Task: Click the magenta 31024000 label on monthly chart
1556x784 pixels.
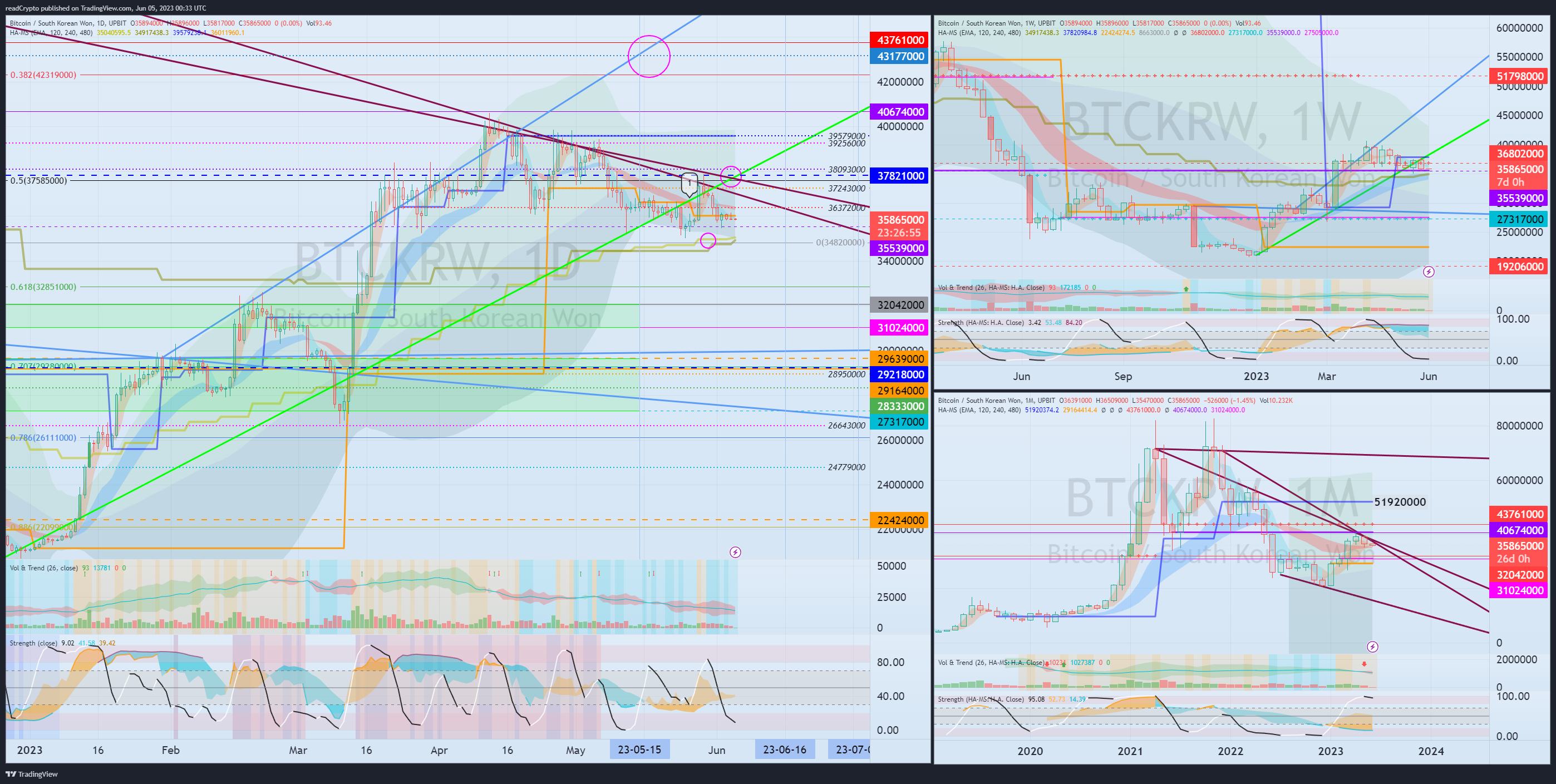Action: click(1519, 591)
